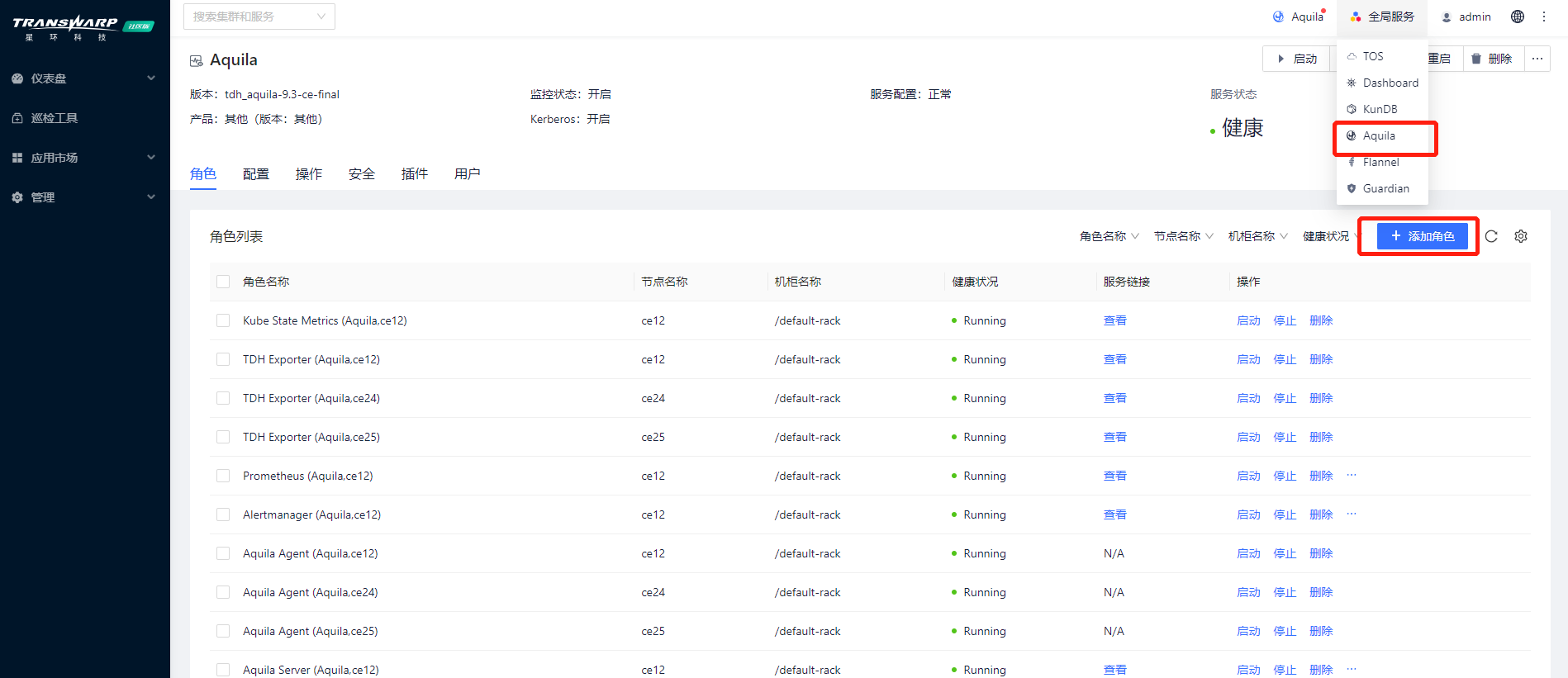Click the 添加角色 button
The image size is (1568, 678).
point(1423,236)
